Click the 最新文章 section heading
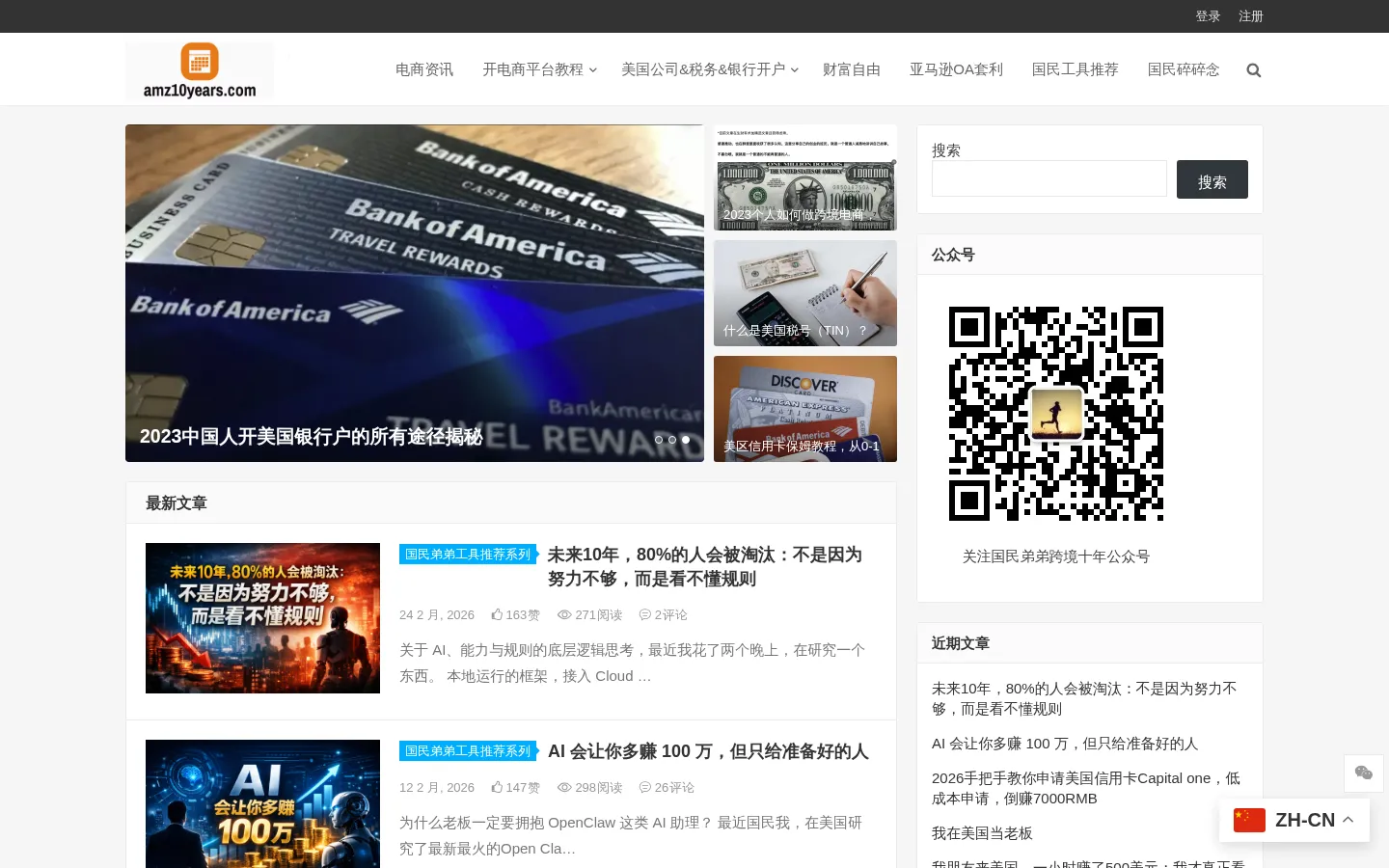This screenshot has height=868, width=1389. coord(177,503)
